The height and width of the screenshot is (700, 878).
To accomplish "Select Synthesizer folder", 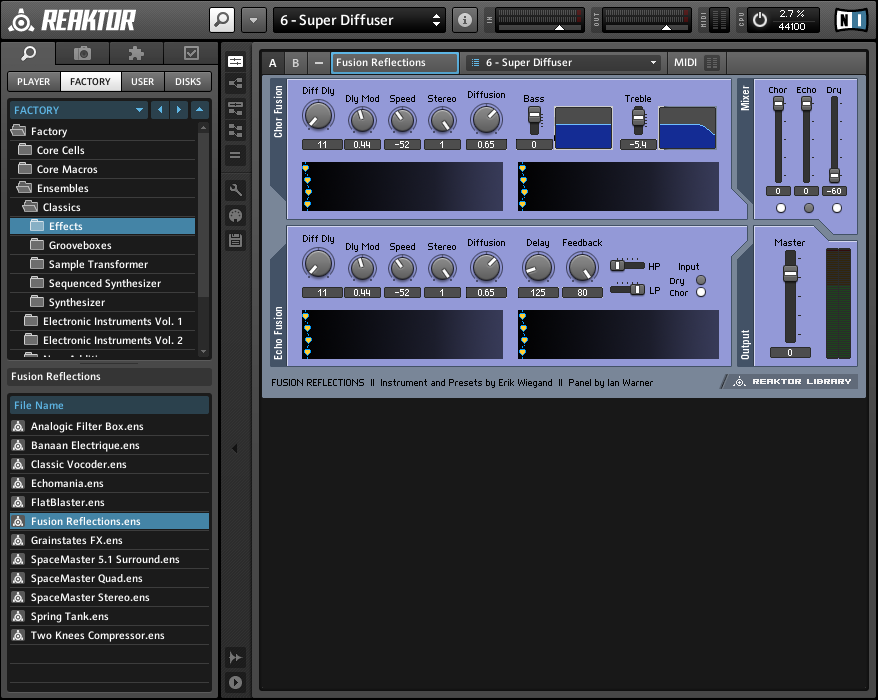I will coord(102,302).
